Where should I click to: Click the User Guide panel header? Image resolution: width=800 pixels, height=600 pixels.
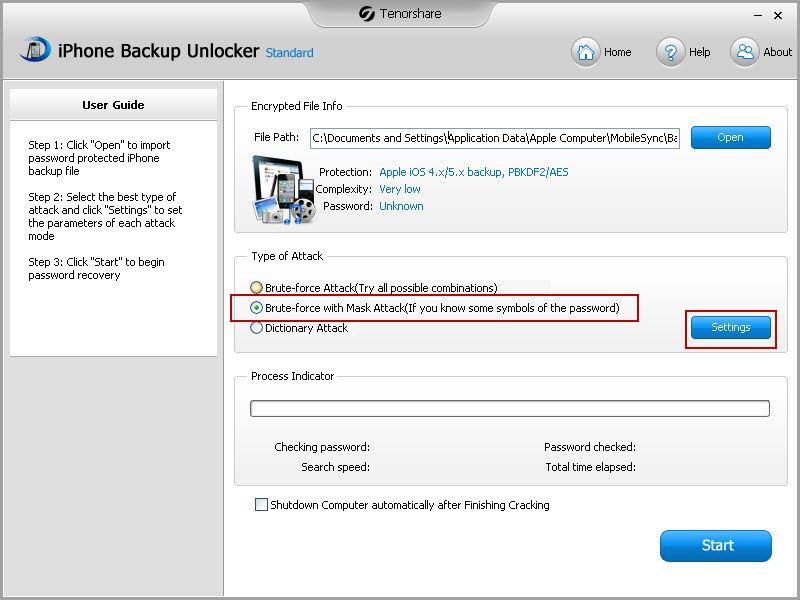coord(113,105)
